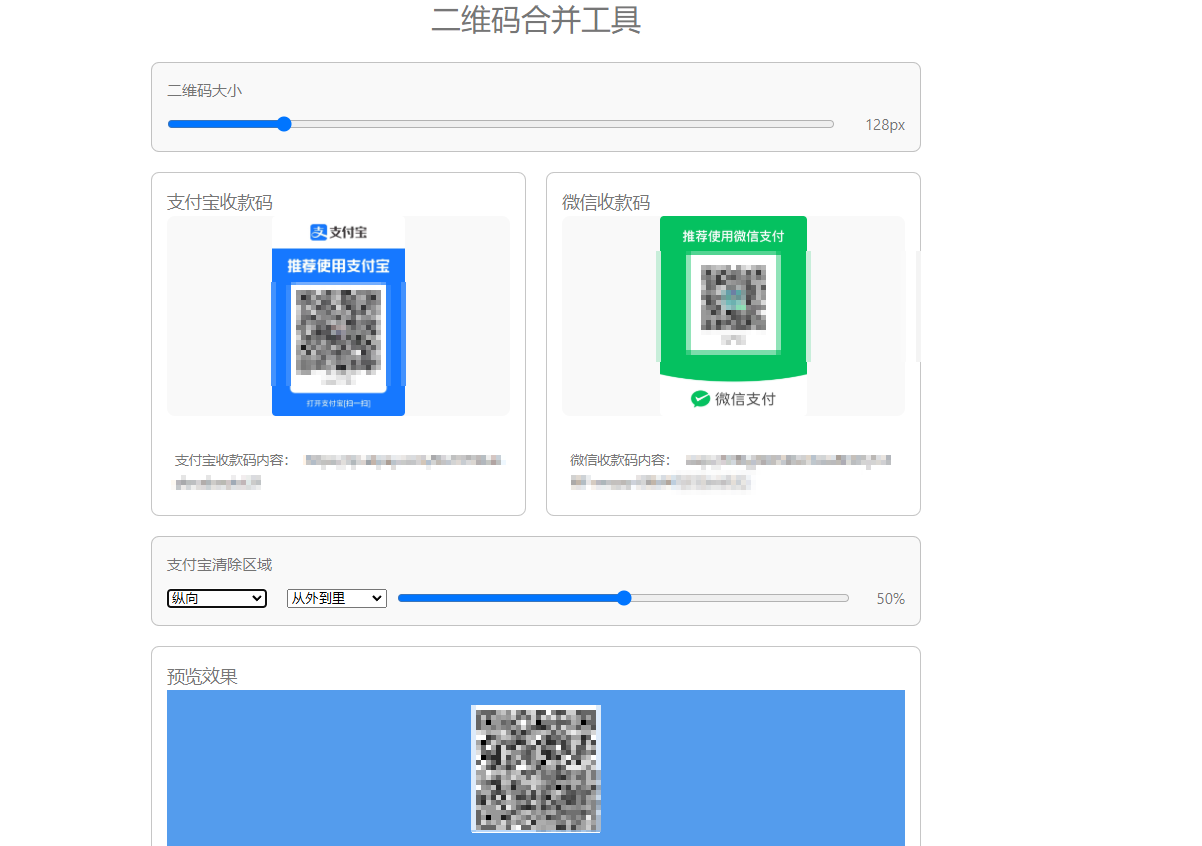Click the 50% clear area value
Viewport: 1202px width, 846px height.
click(890, 599)
